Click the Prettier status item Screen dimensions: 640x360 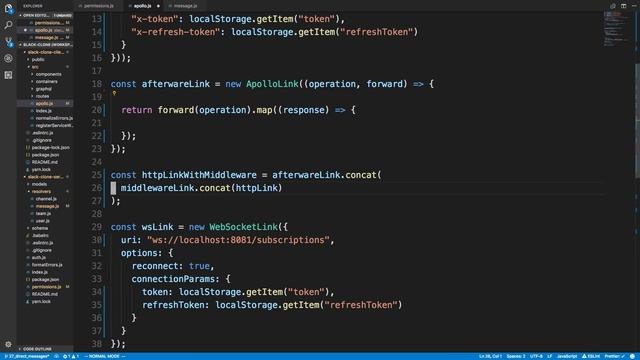click(x=614, y=356)
